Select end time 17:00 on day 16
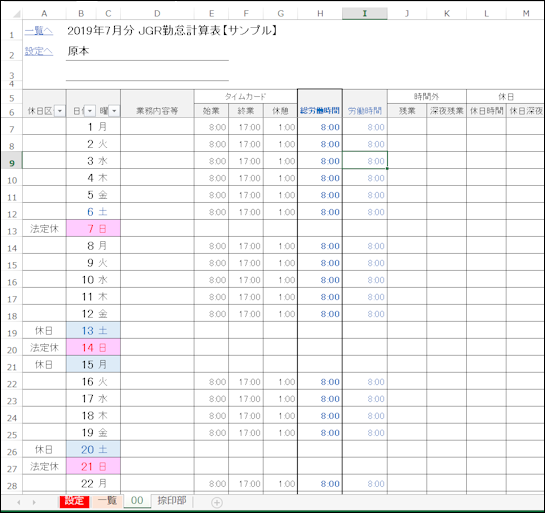This screenshot has width=545, height=513. [246, 381]
